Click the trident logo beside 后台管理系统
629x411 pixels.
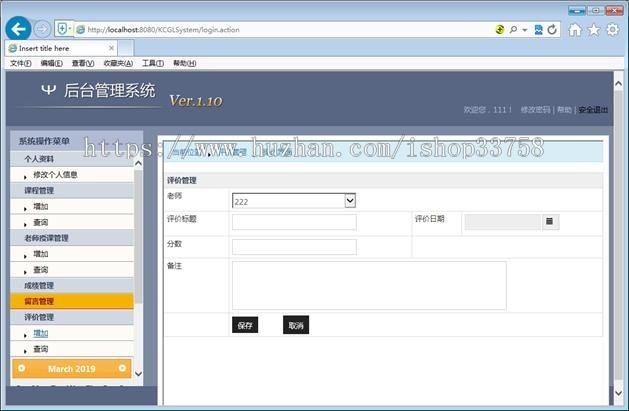49,89
